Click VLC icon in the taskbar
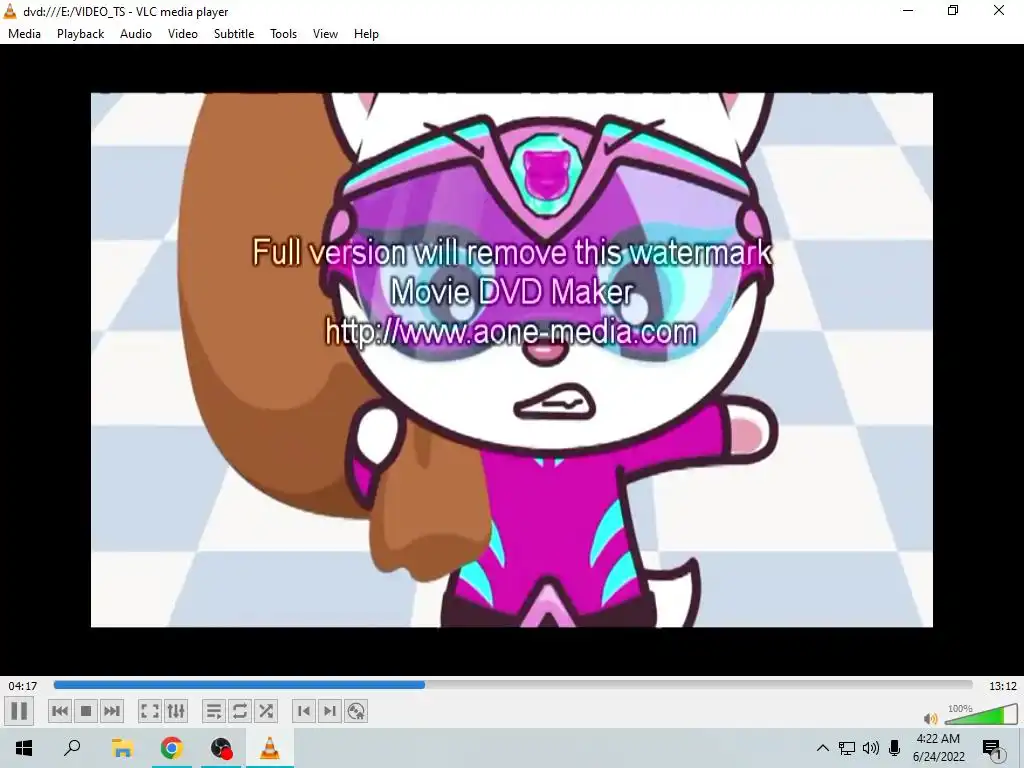This screenshot has width=1024, height=768. [270, 748]
